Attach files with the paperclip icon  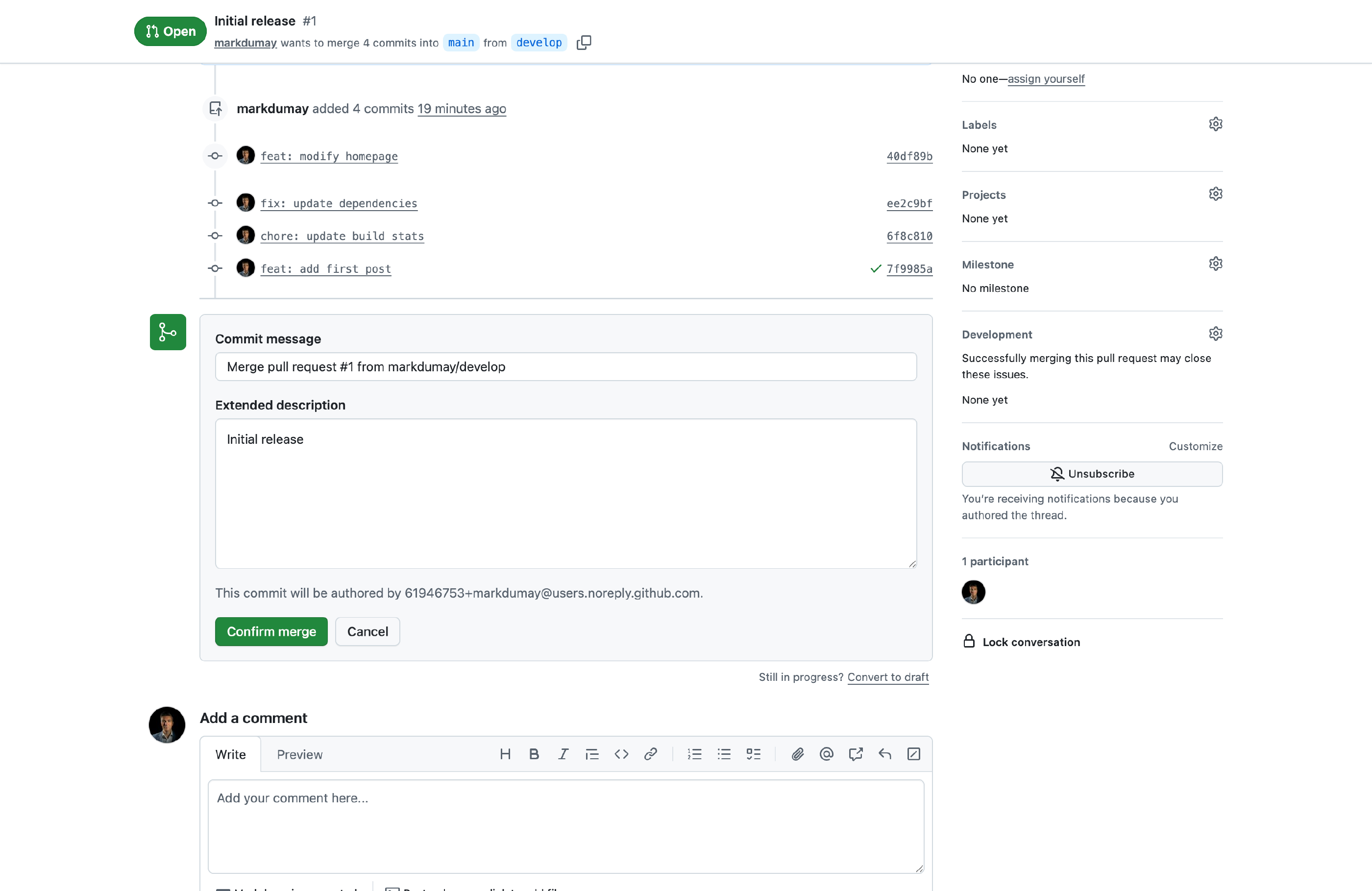point(797,754)
